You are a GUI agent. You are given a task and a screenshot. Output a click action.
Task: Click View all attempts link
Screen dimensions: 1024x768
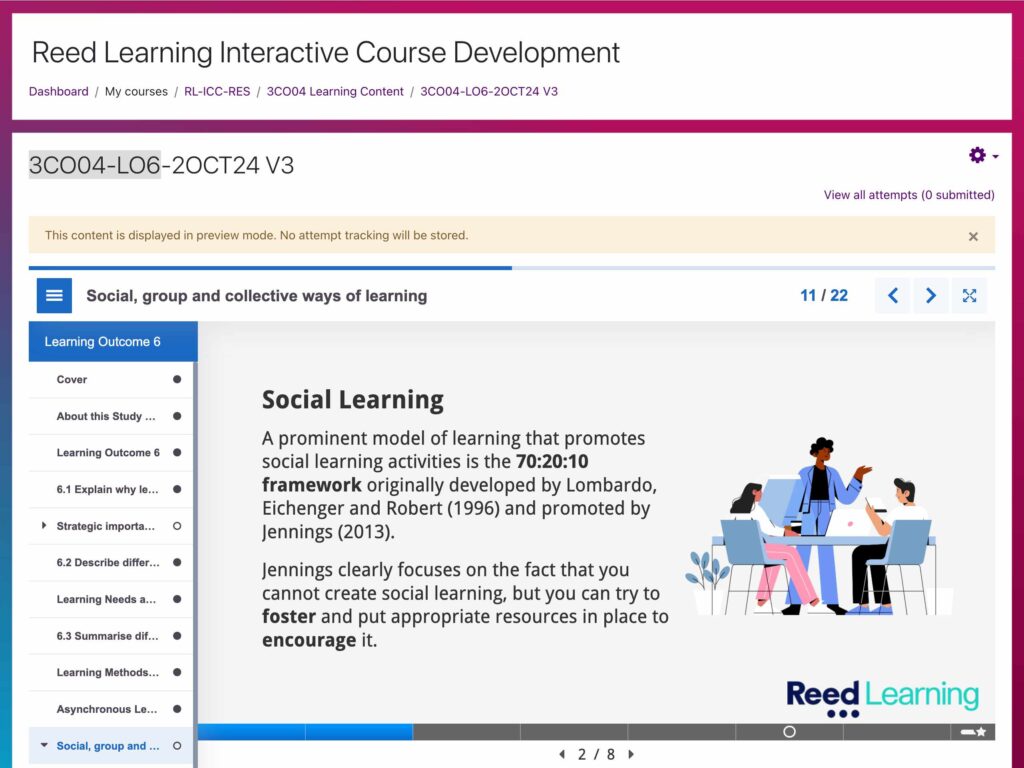point(908,195)
